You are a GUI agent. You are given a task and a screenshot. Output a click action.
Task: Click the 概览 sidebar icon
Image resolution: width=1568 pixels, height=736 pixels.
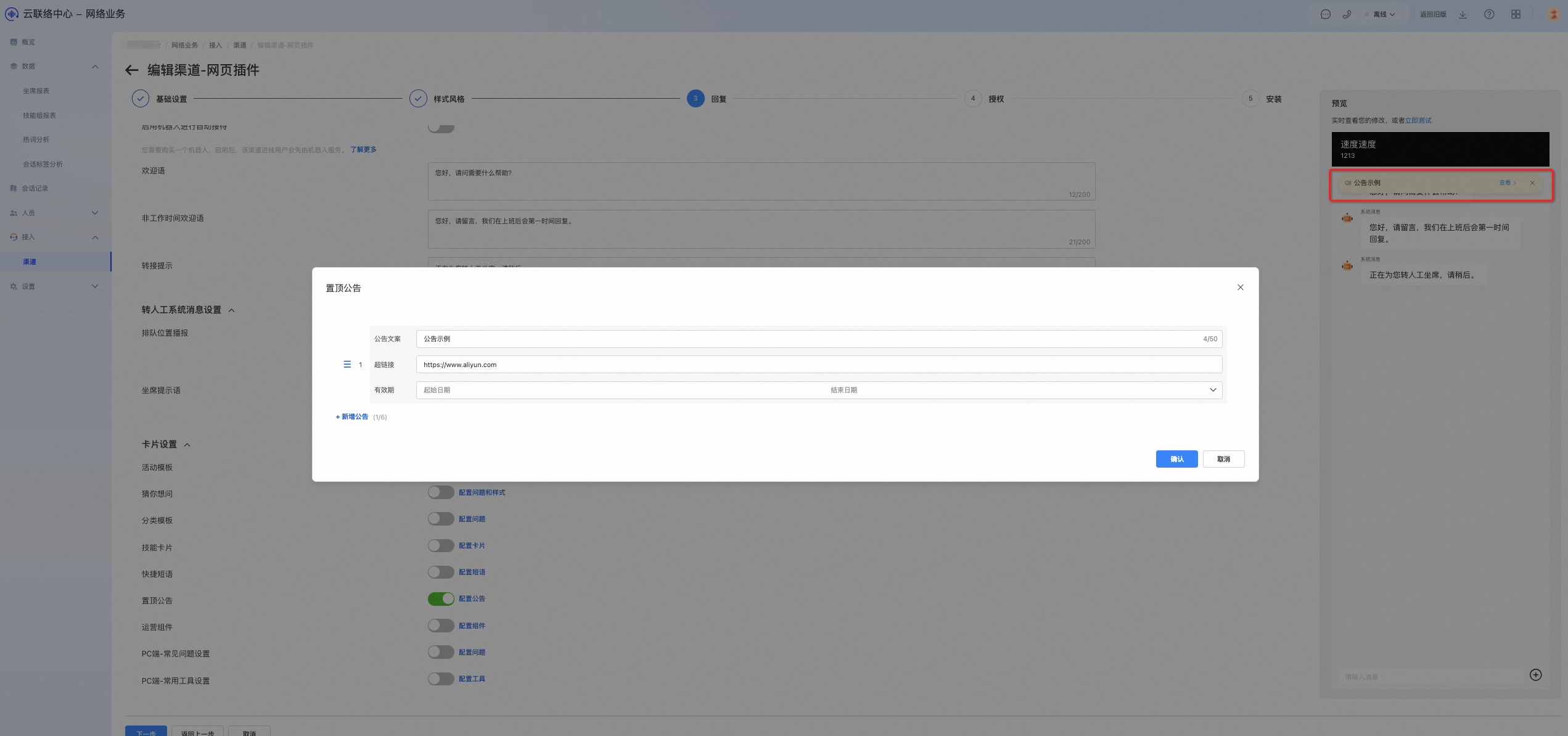(x=14, y=42)
